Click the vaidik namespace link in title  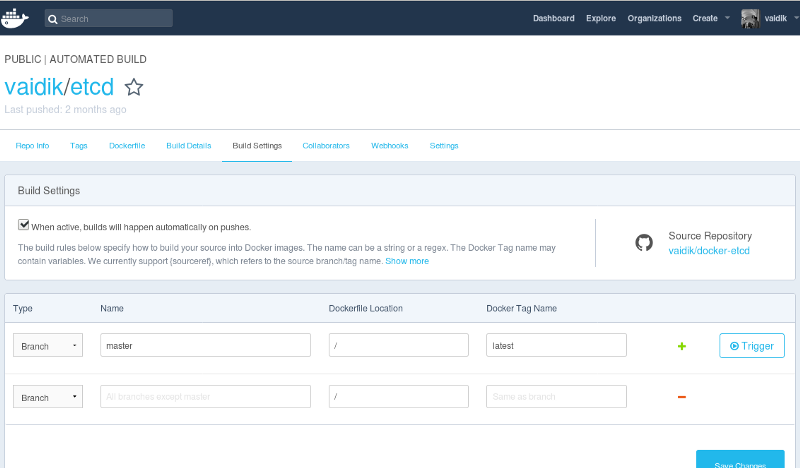[x=34, y=87]
